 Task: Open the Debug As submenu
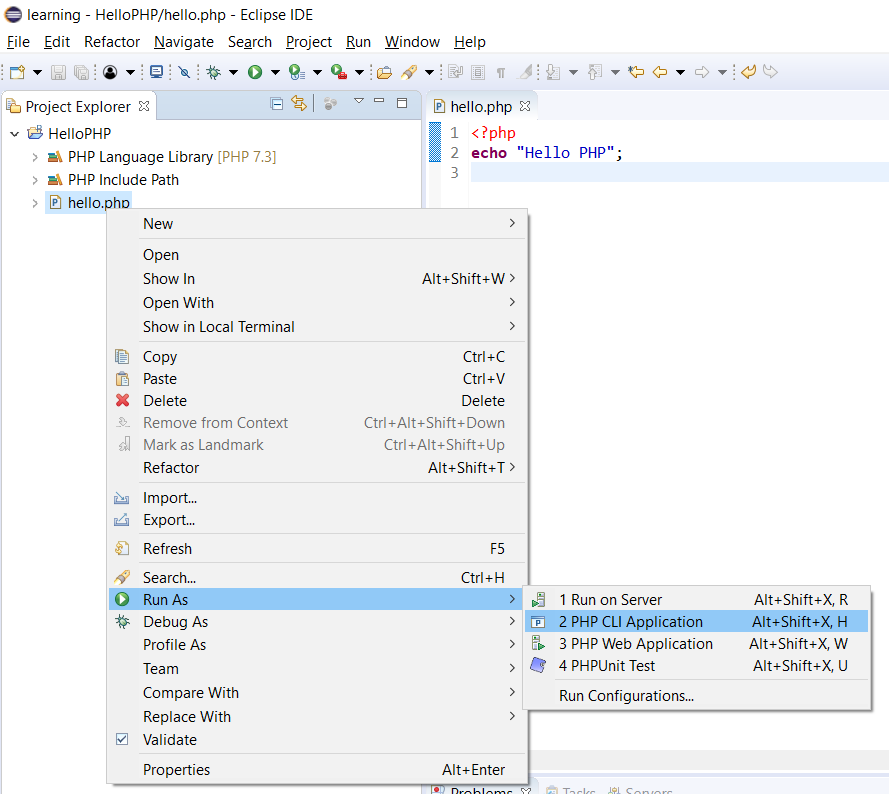click(x=318, y=622)
